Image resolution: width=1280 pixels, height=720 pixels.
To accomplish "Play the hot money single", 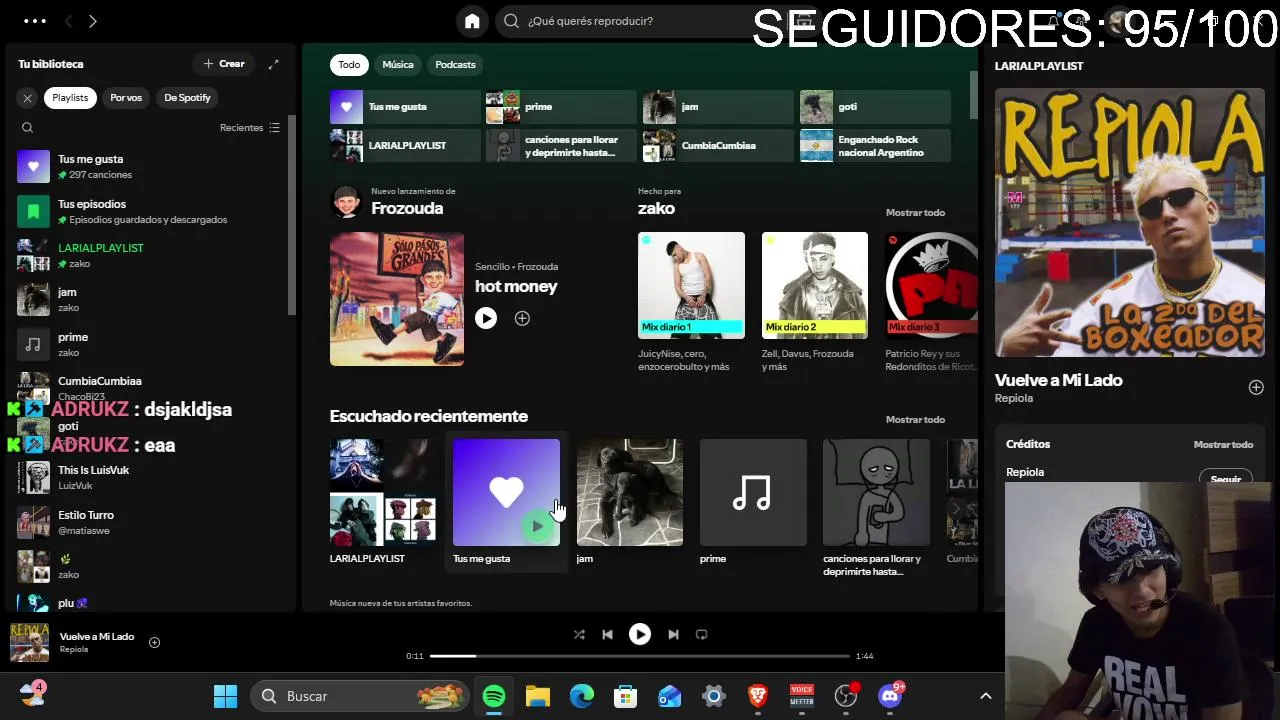I will (486, 318).
